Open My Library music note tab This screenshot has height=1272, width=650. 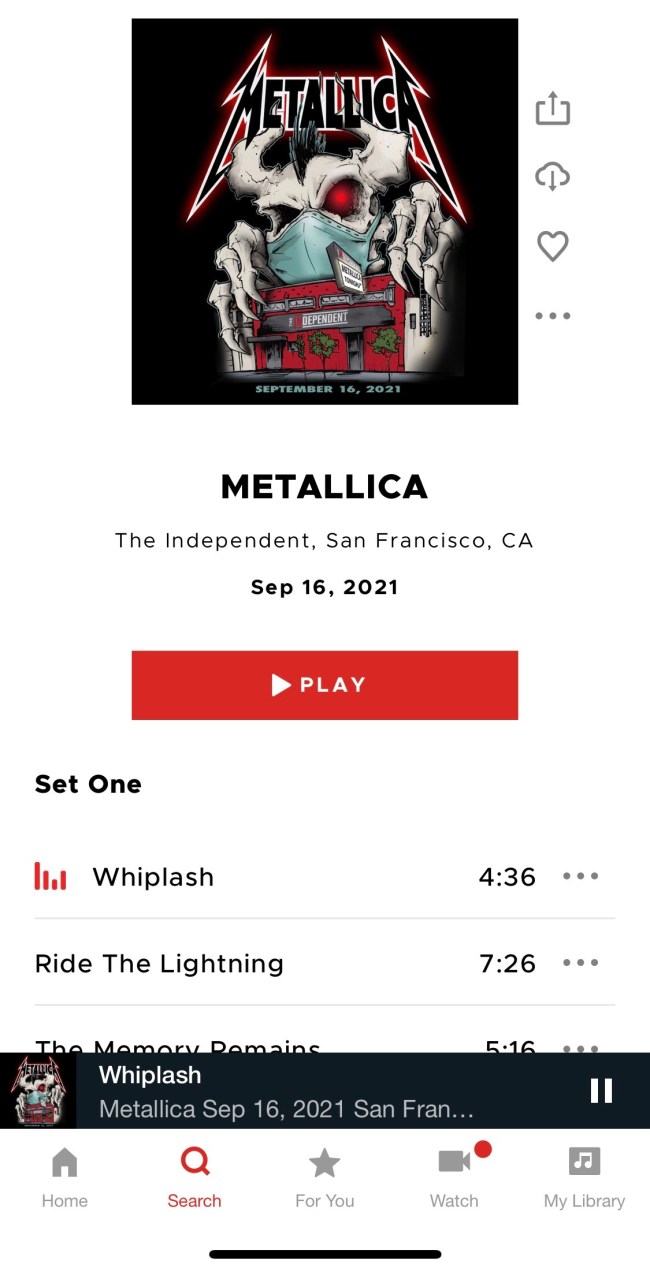click(584, 1178)
